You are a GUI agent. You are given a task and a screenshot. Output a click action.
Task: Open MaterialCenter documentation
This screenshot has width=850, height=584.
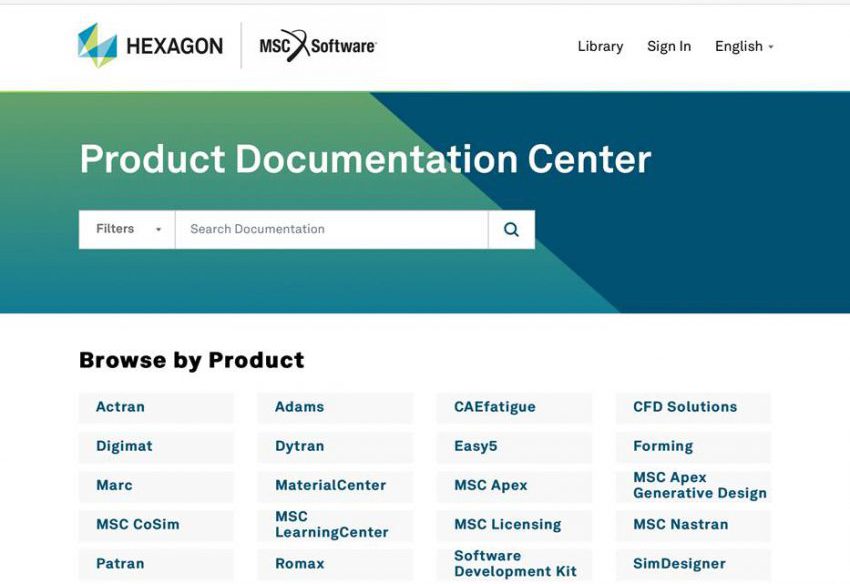tap(335, 485)
